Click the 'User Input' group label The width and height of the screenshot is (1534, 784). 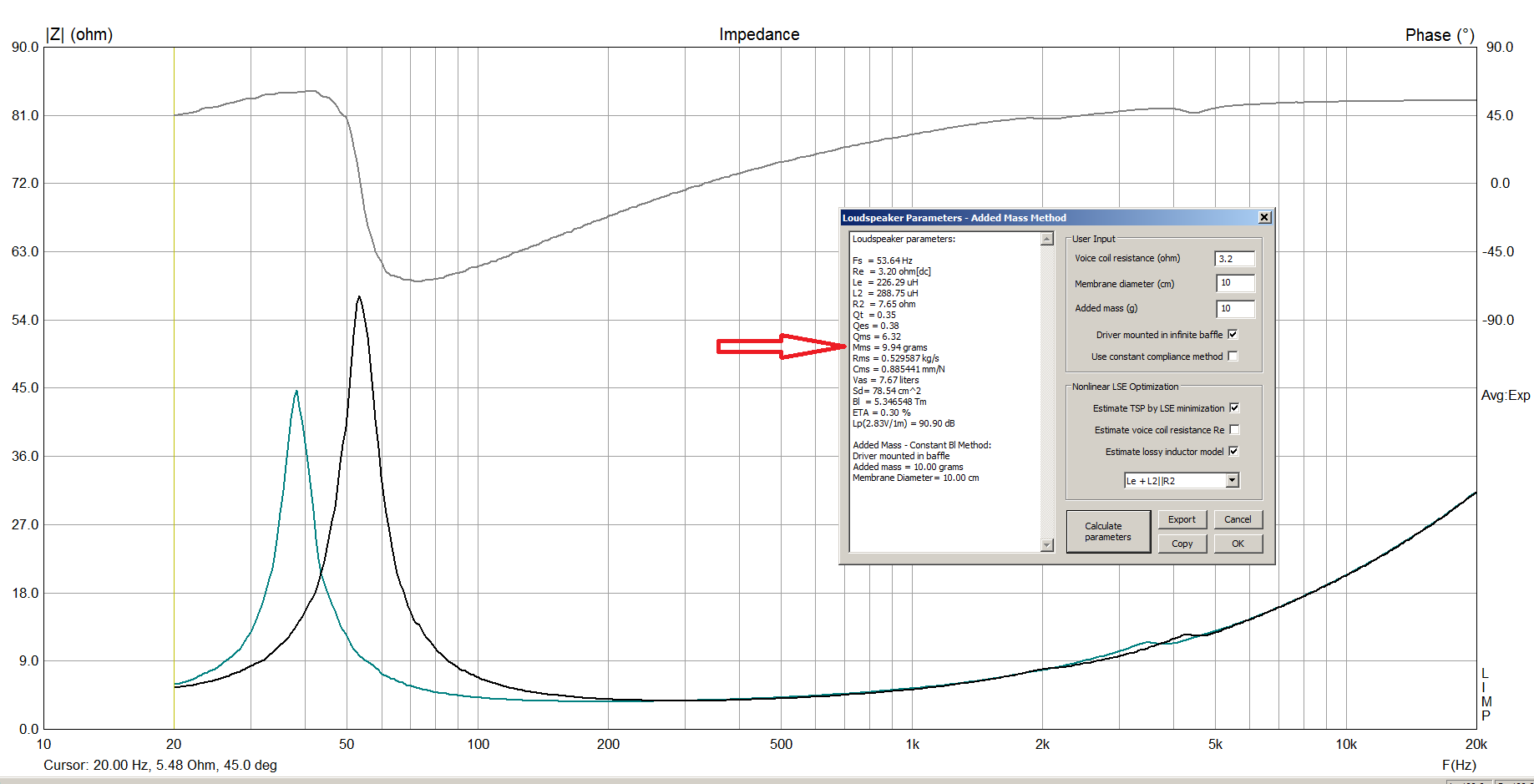tap(1093, 239)
